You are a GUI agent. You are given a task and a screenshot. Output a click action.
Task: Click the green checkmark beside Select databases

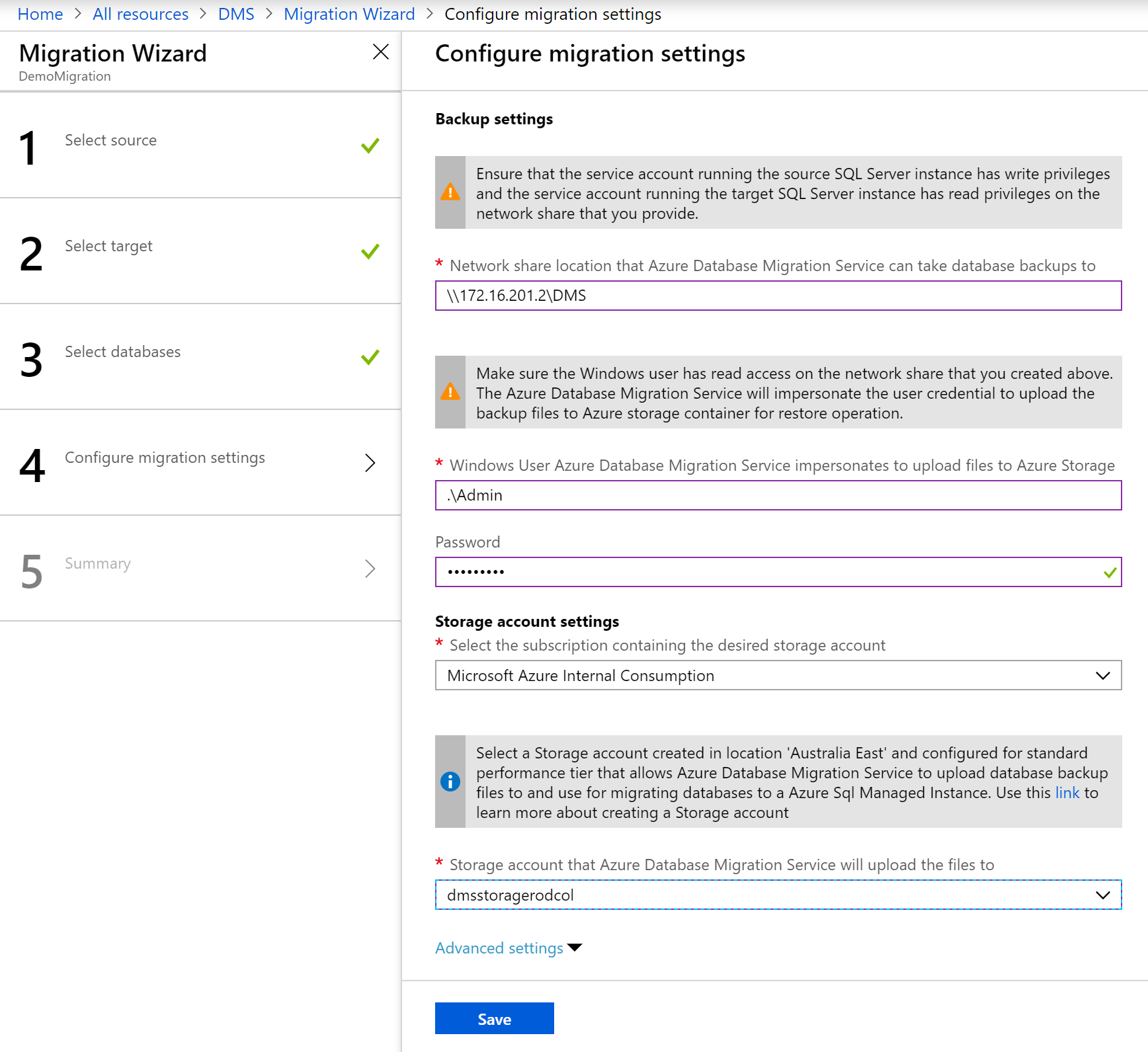coord(370,357)
